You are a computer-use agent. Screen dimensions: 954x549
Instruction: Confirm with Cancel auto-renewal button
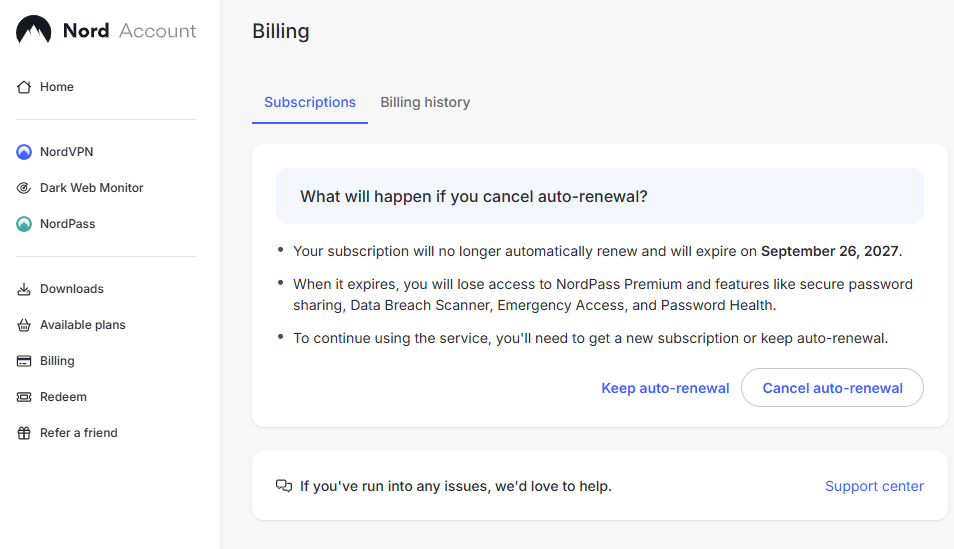point(832,388)
